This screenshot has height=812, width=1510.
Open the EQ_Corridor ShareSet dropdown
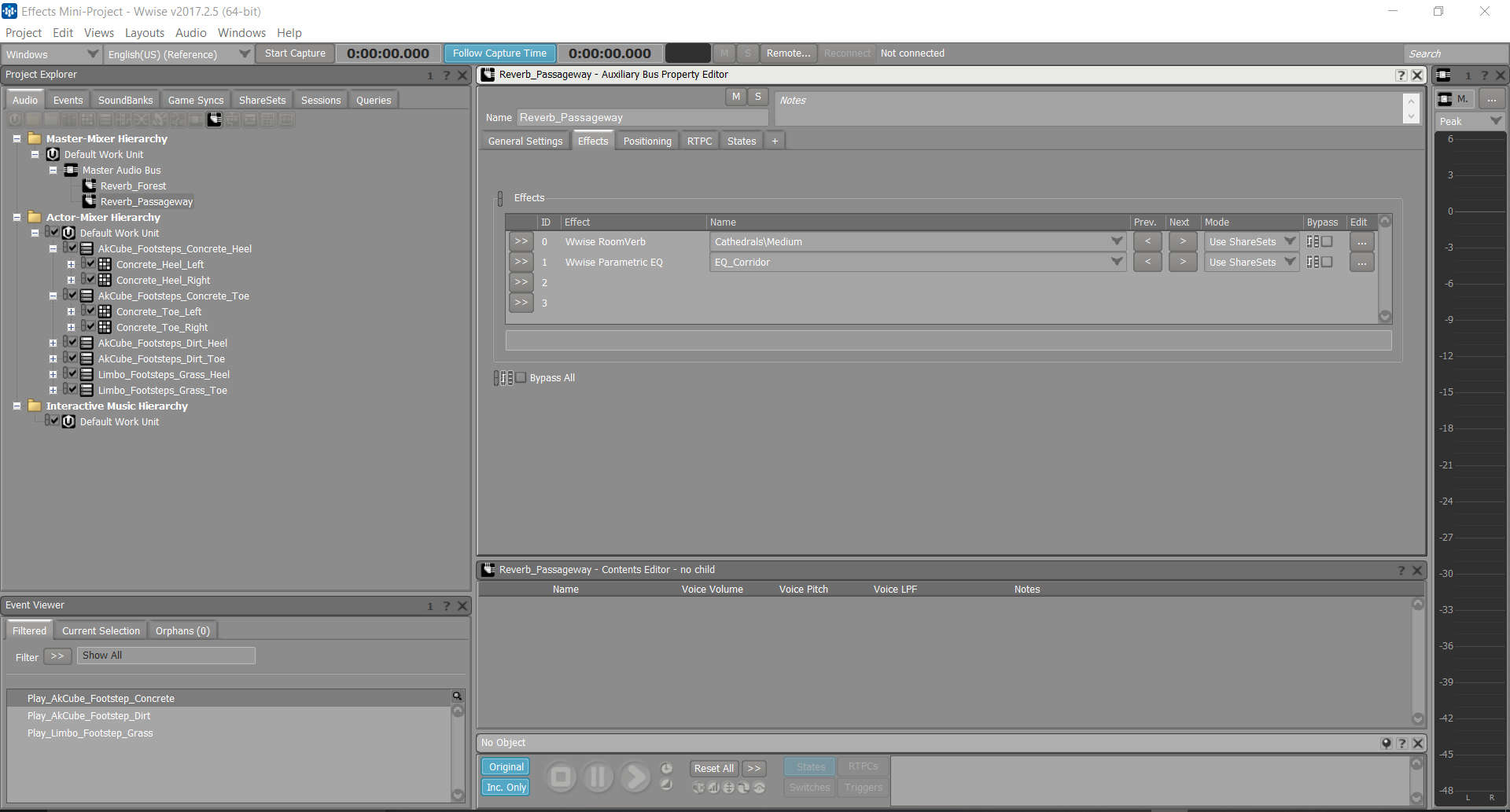[x=918, y=262]
